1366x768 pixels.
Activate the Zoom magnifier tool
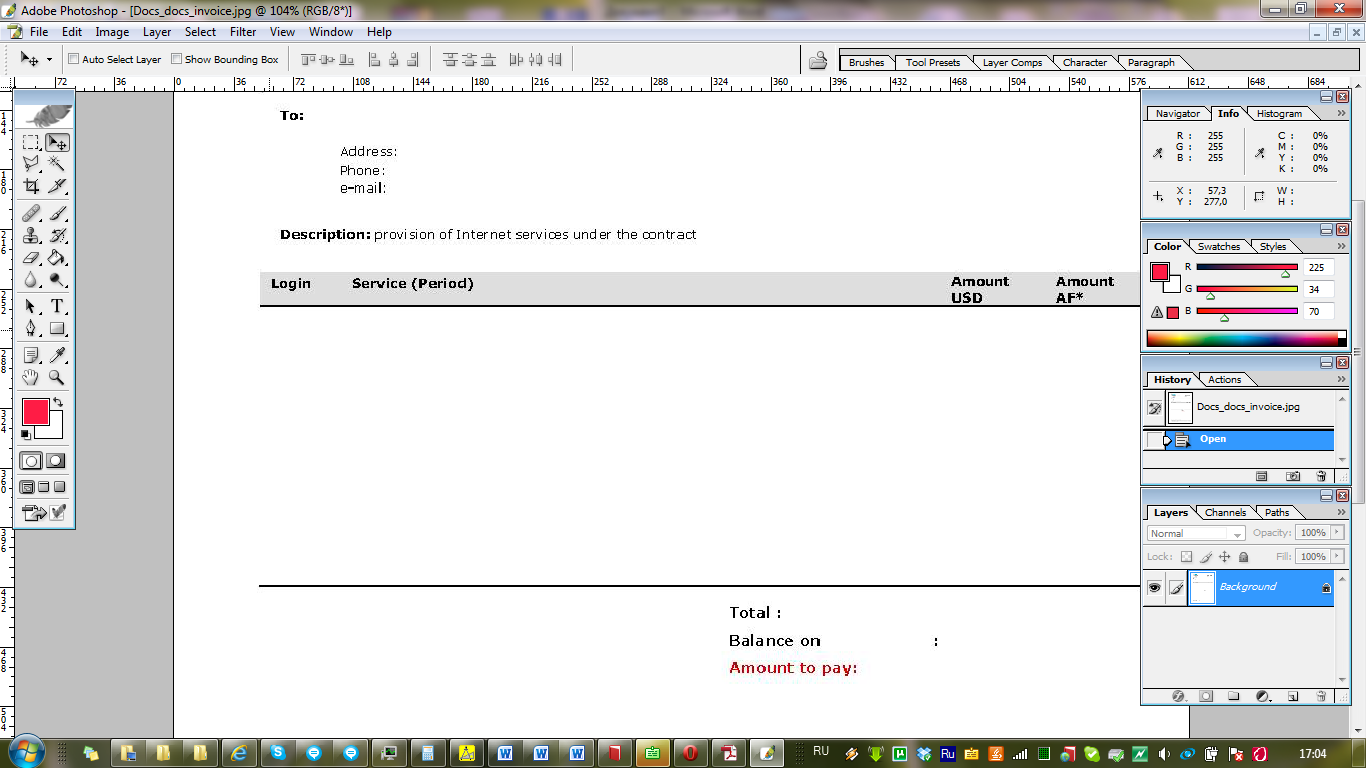(57, 378)
